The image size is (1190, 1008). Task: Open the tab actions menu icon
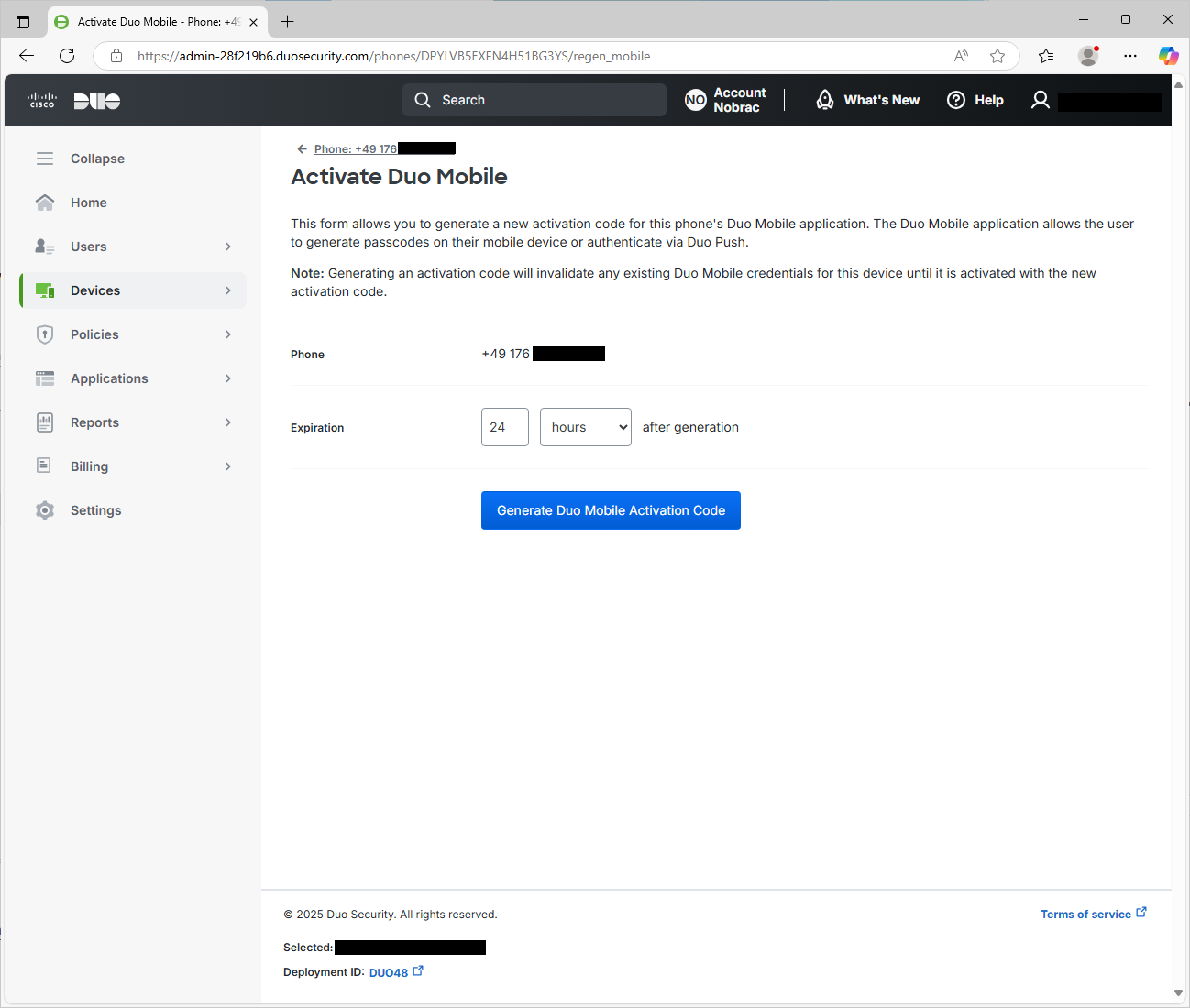(x=23, y=21)
